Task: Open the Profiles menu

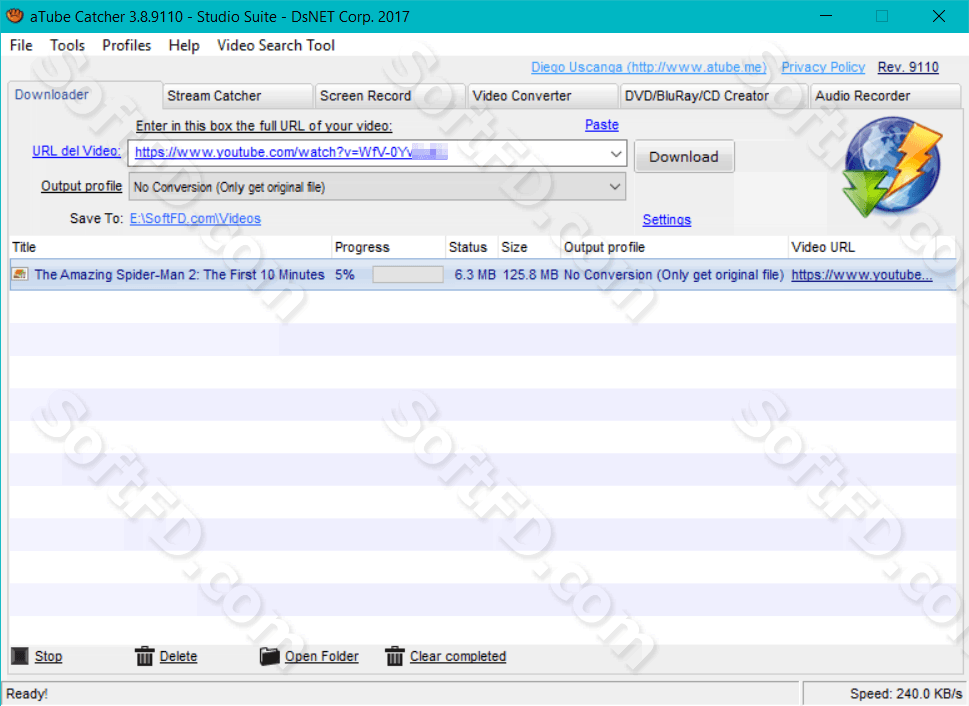Action: [127, 45]
